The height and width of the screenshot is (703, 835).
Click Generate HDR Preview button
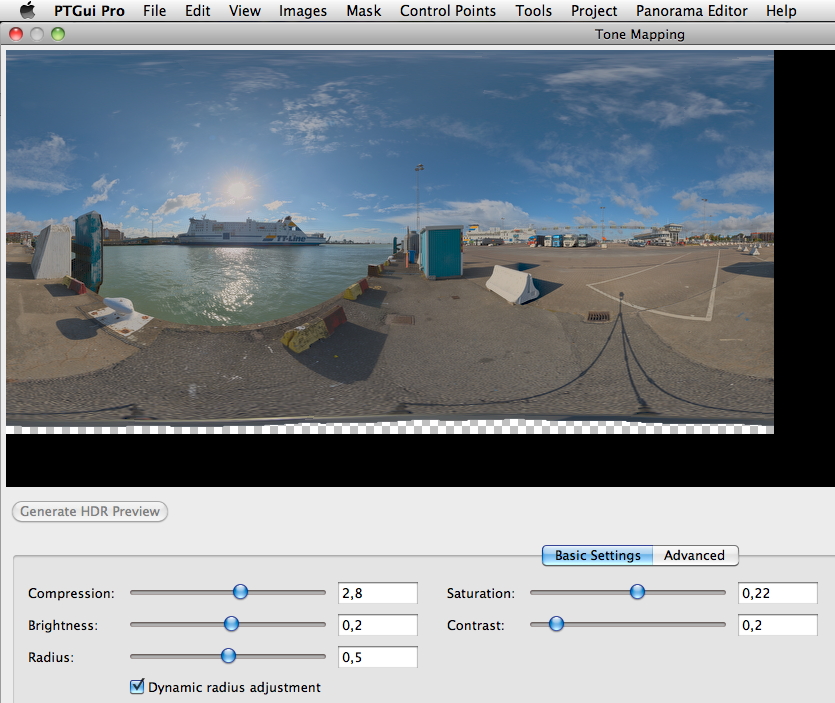[90, 511]
